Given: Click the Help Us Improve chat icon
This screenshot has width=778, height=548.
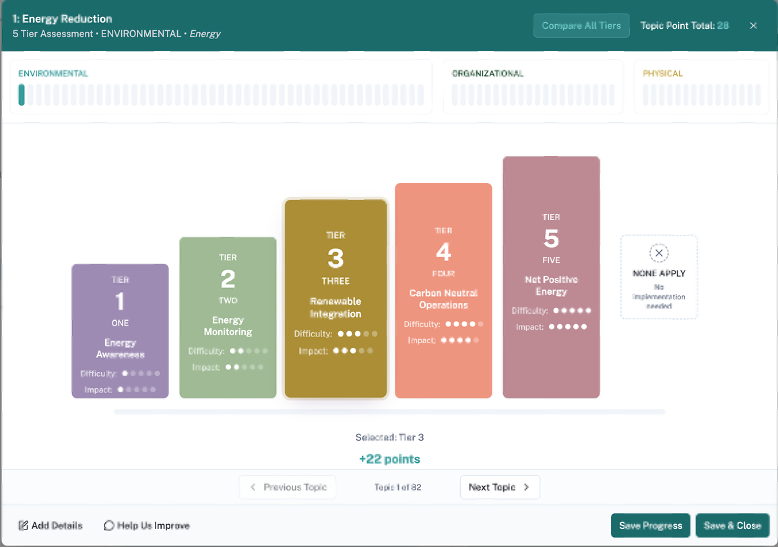Looking at the screenshot, I should 109,525.
